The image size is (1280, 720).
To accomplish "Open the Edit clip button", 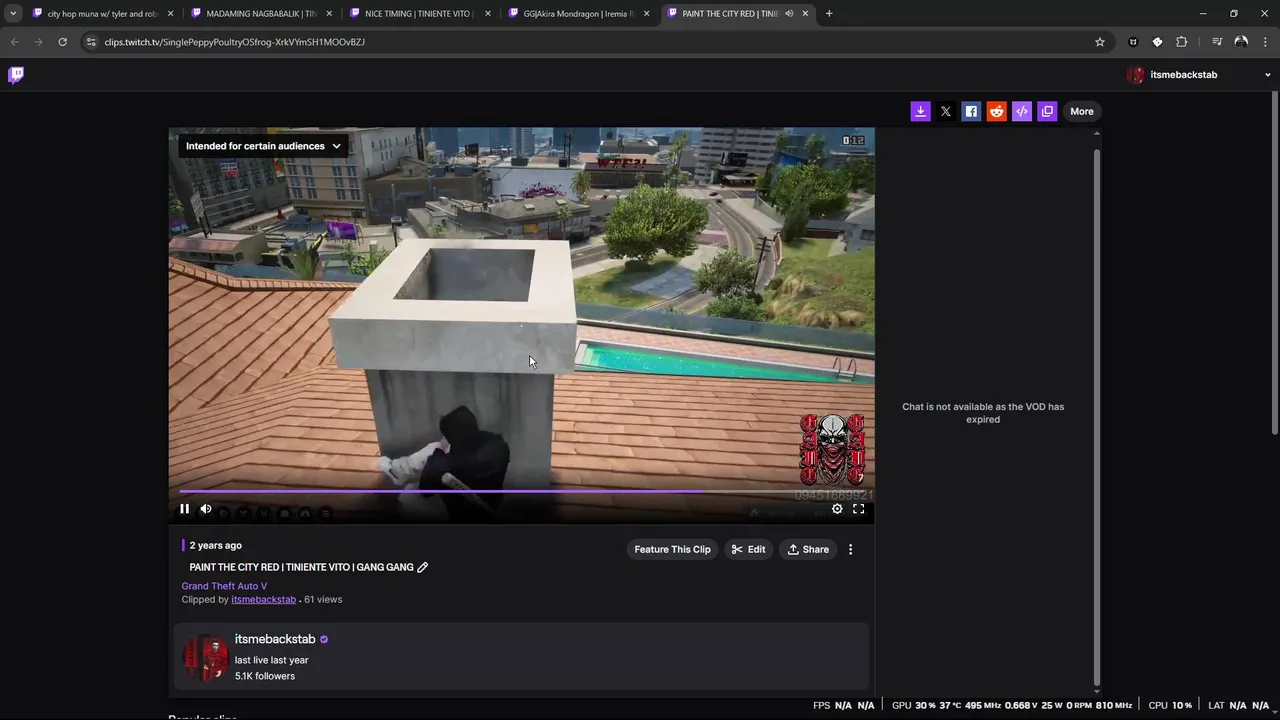I will click(x=748, y=549).
